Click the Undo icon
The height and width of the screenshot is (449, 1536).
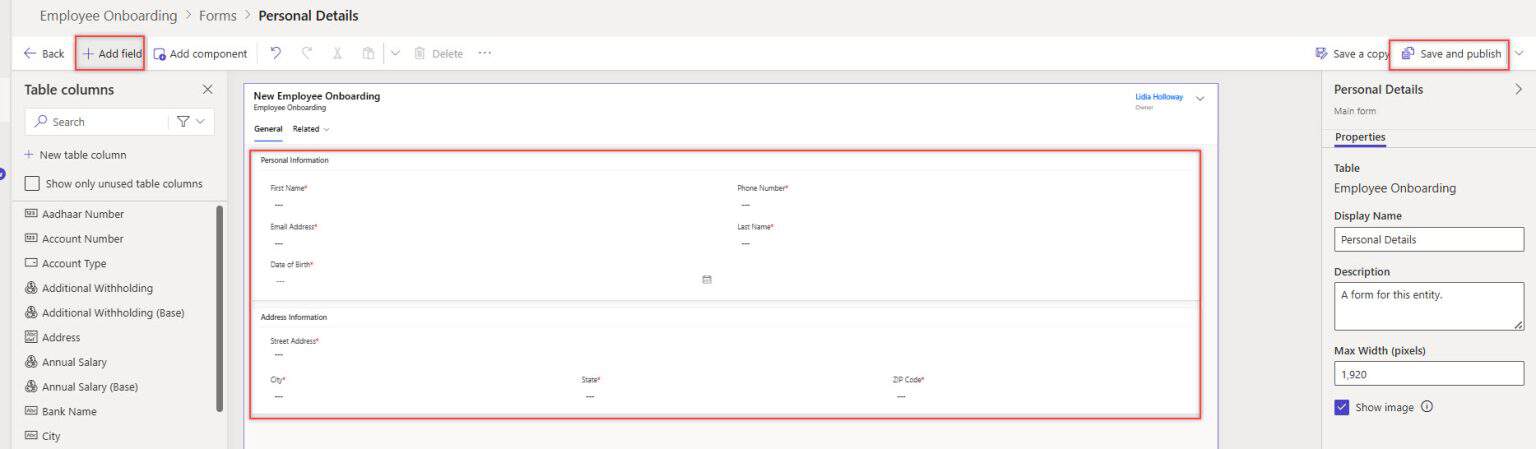click(x=276, y=53)
